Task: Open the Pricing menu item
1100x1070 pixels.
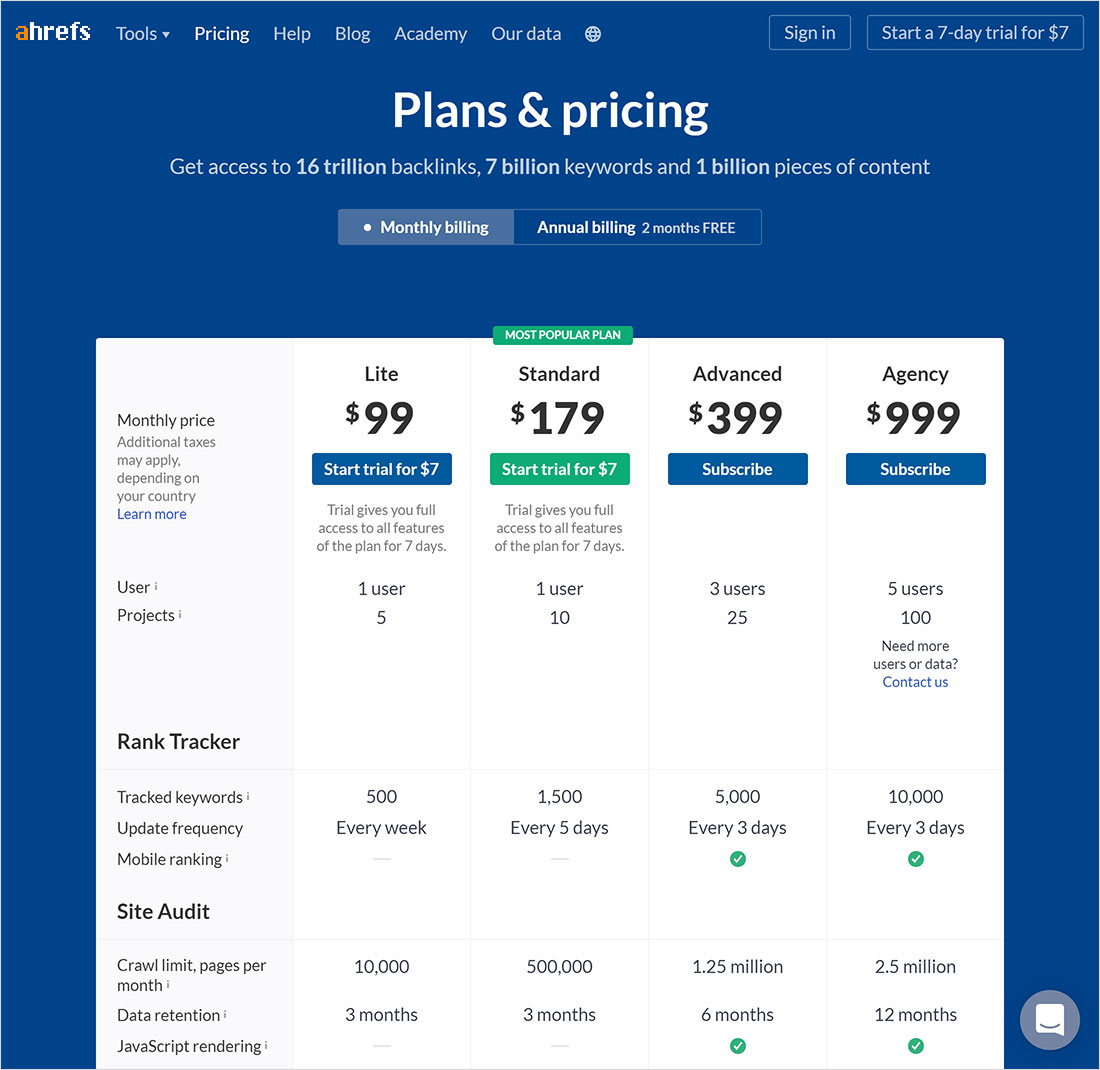Action: tap(222, 34)
